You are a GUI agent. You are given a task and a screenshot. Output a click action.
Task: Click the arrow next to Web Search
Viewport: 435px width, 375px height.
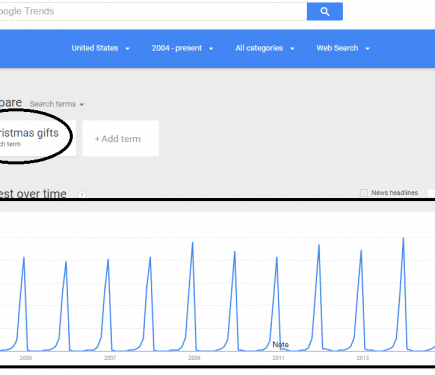pos(368,49)
